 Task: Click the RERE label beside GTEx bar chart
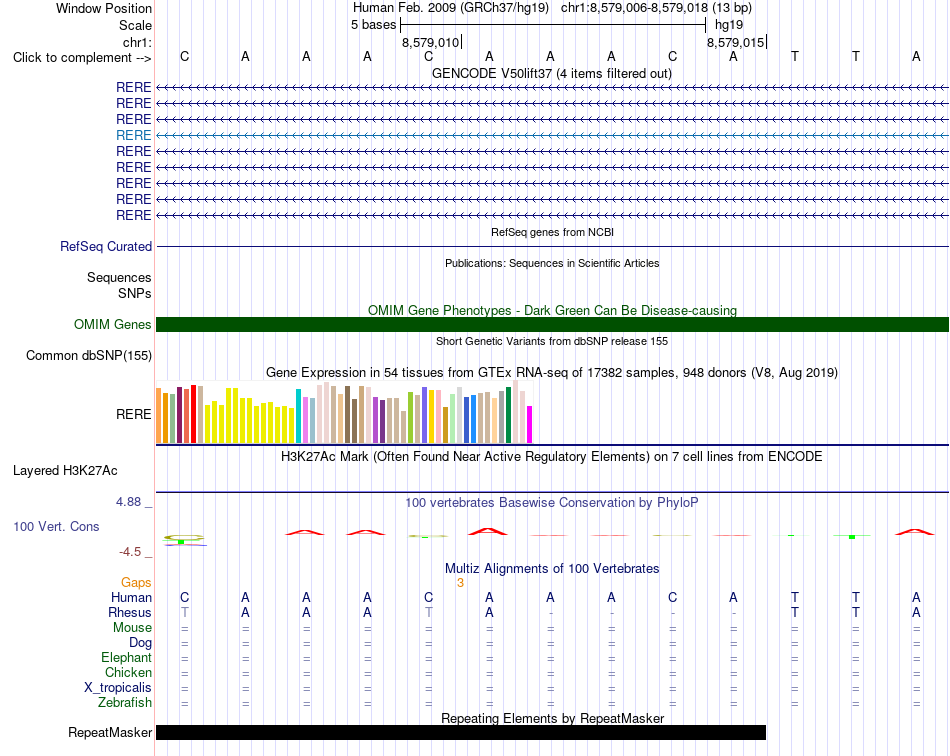(x=133, y=414)
